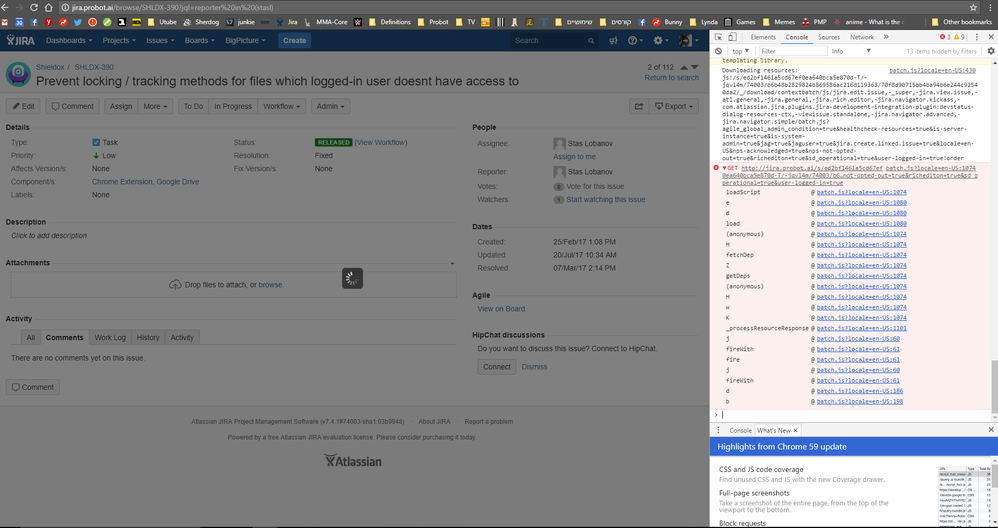Open the Info log level dropdown
Image resolution: width=998 pixels, height=528 pixels.
tap(851, 51)
